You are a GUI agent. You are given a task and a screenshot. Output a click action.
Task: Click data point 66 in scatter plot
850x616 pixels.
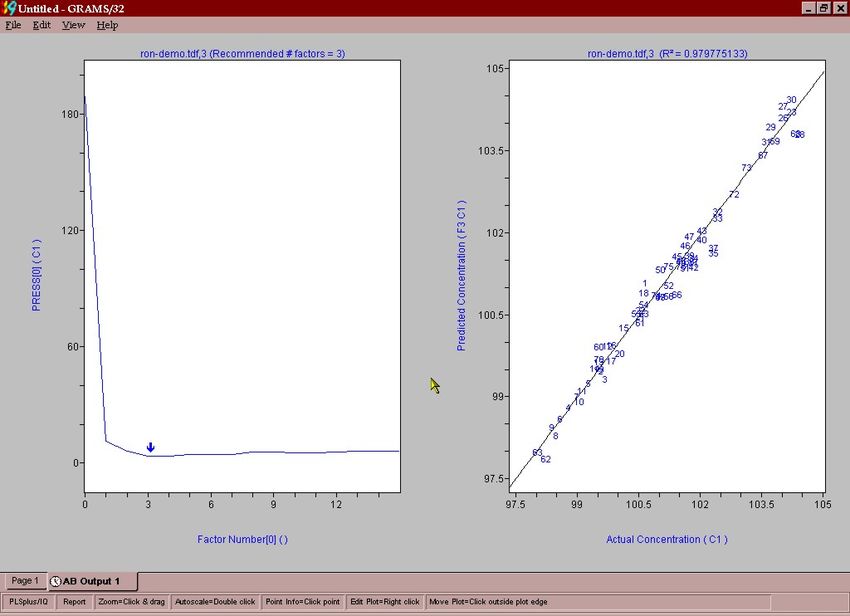point(677,295)
